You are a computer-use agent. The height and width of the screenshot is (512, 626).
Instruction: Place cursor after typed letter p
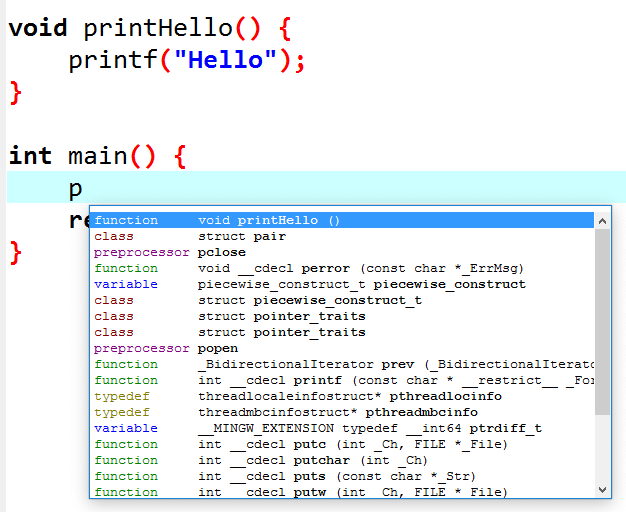(83, 188)
